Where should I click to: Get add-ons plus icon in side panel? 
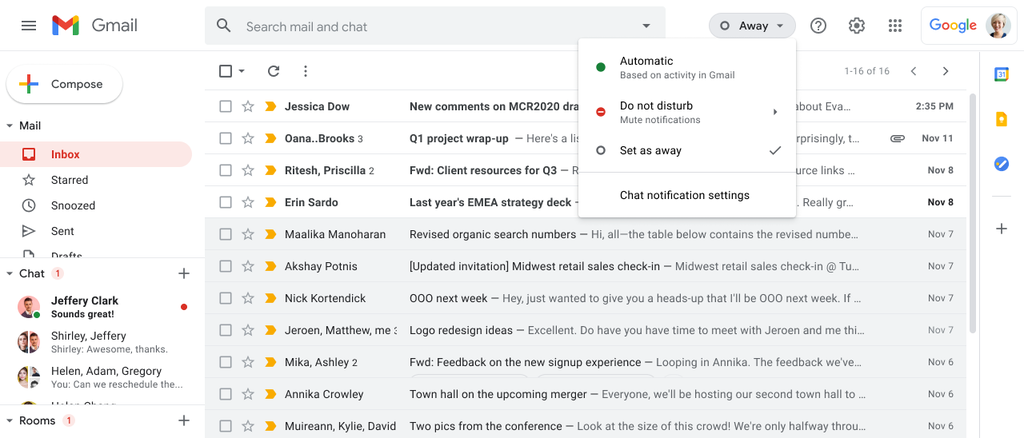point(1001,228)
